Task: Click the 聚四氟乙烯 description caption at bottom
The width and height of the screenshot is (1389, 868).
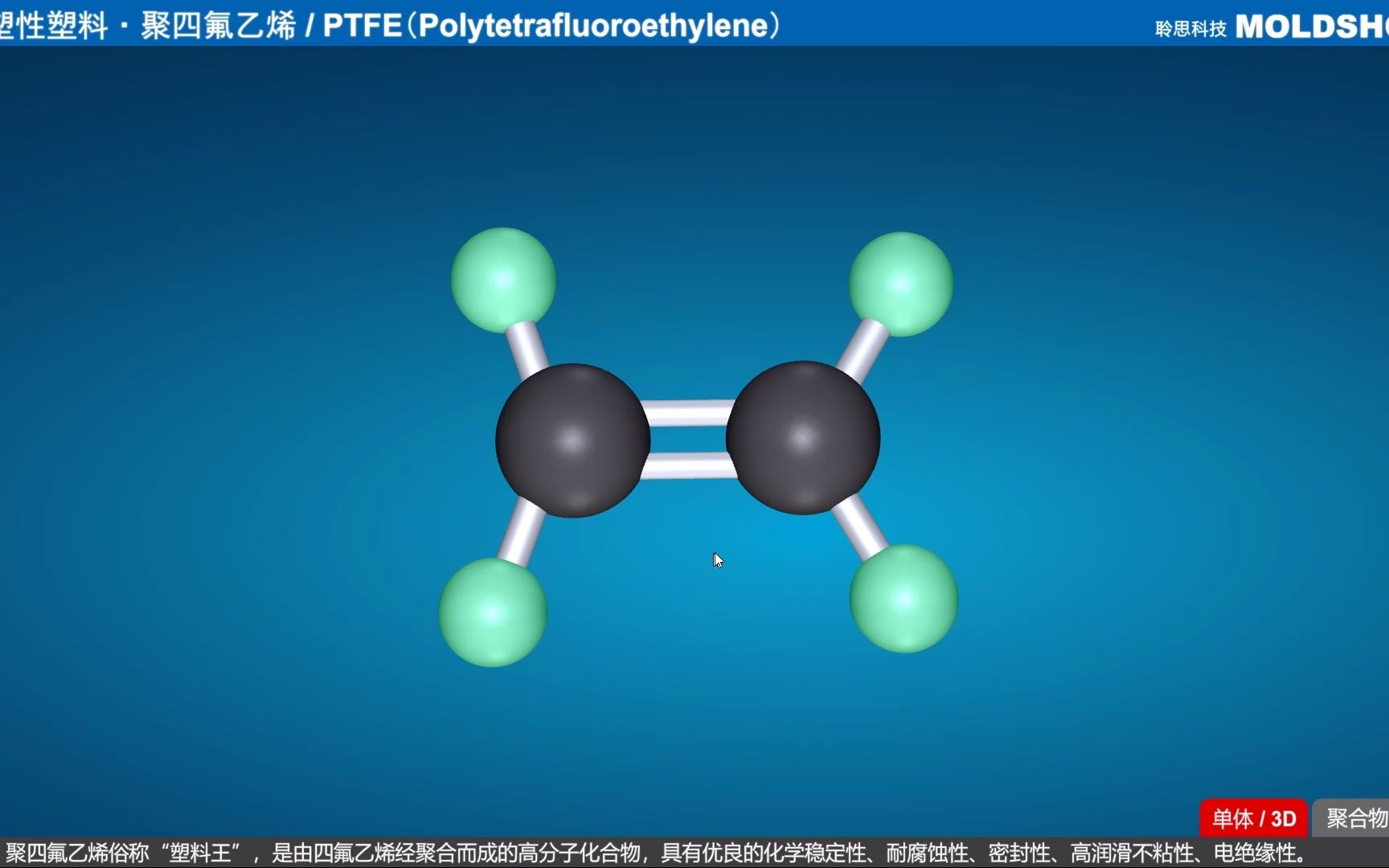Action: (x=657, y=853)
